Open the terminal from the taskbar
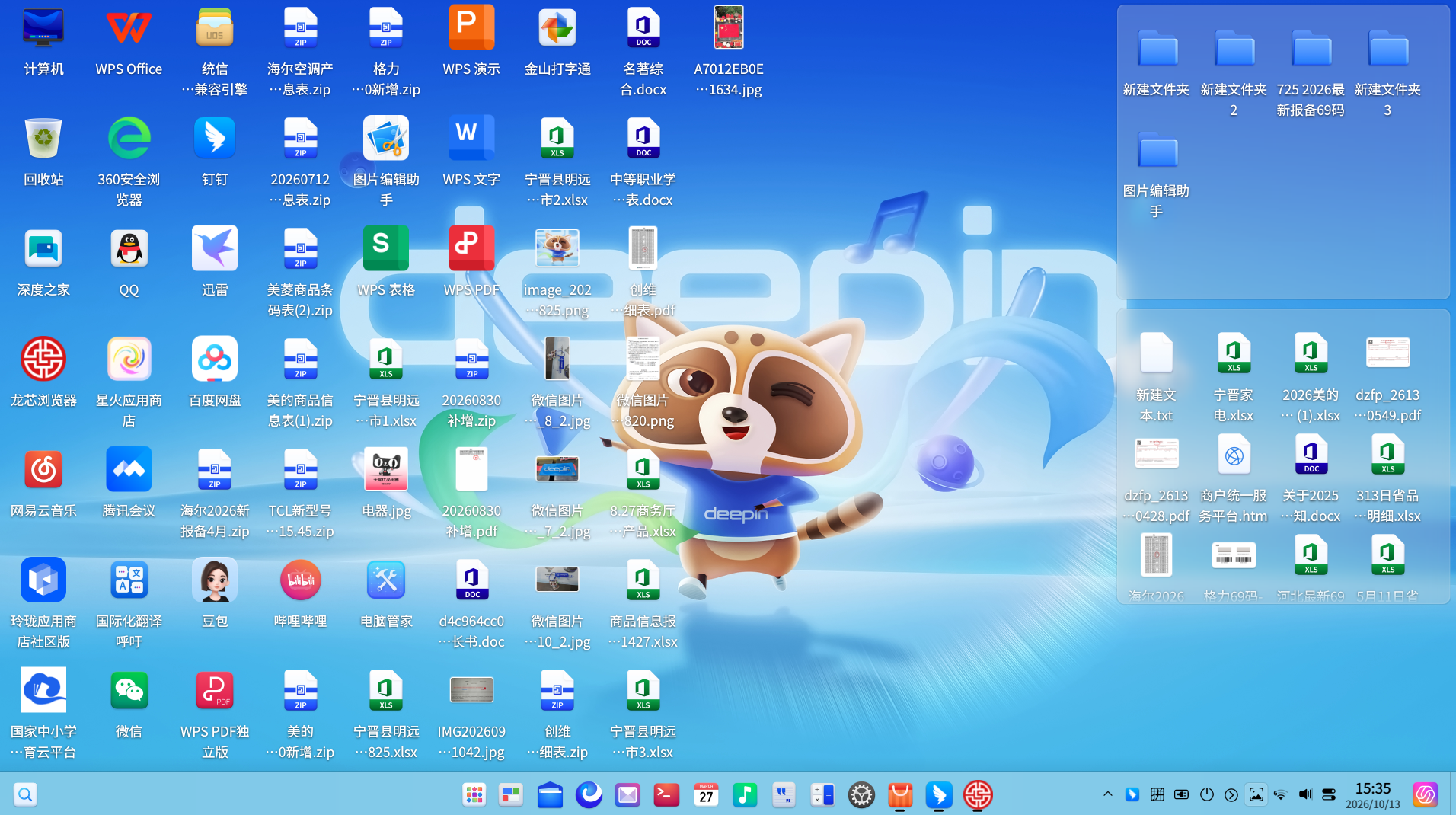 (x=666, y=794)
